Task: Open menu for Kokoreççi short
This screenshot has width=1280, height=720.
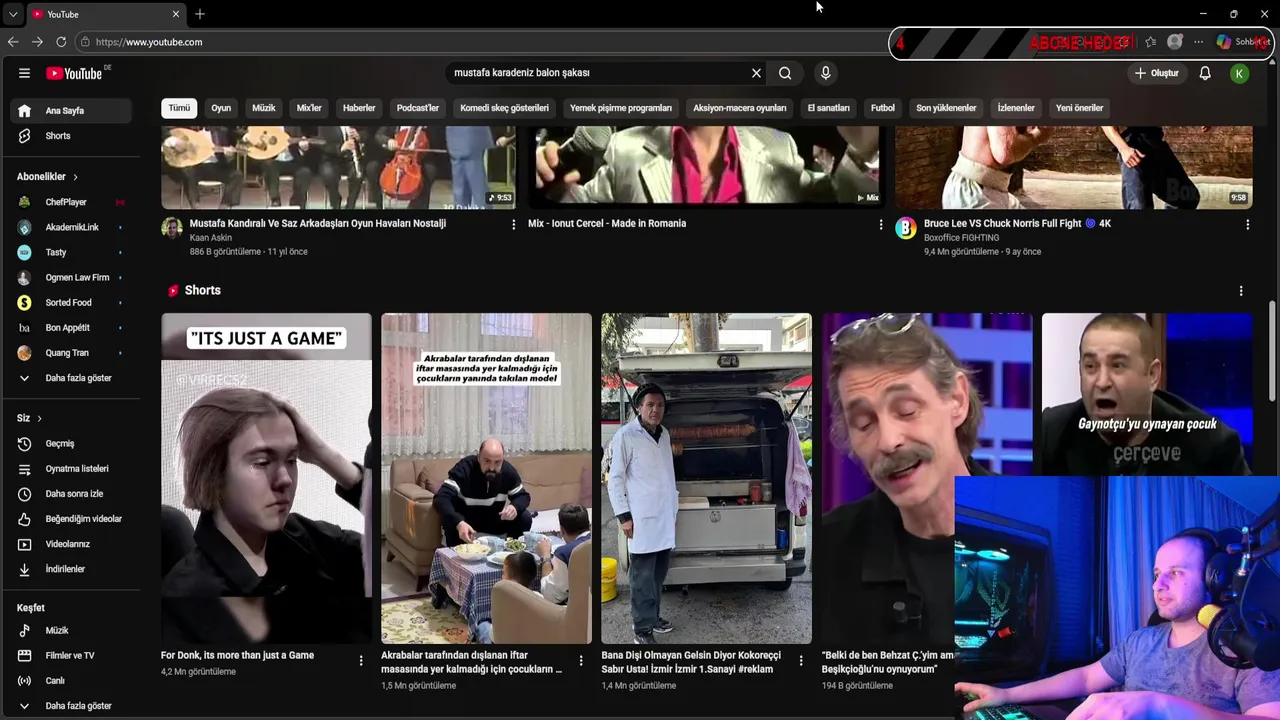Action: (x=801, y=660)
